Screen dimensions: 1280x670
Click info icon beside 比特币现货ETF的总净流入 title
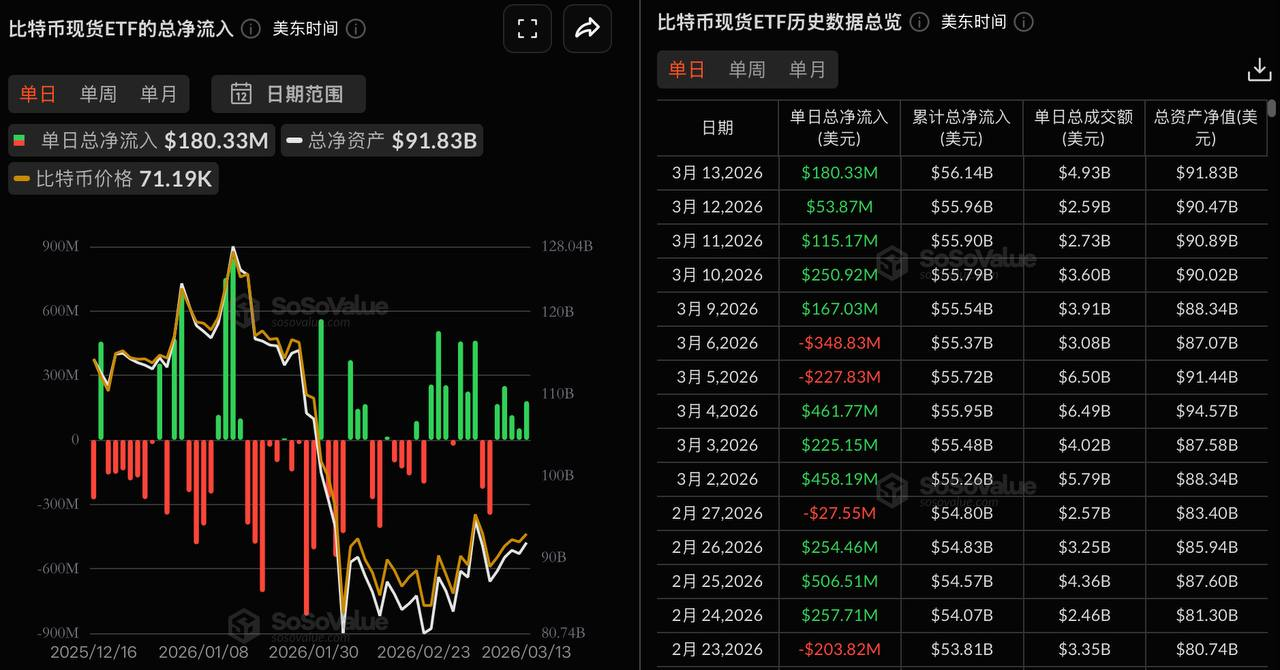(x=251, y=29)
